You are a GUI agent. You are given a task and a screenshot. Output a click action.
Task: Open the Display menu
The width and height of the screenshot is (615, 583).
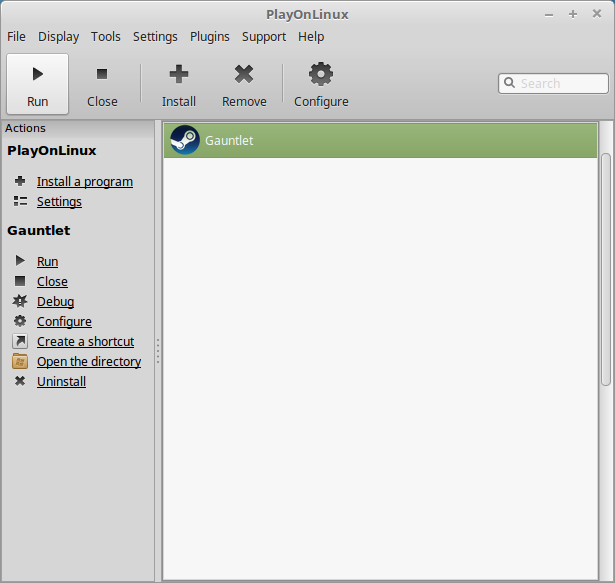pos(58,36)
